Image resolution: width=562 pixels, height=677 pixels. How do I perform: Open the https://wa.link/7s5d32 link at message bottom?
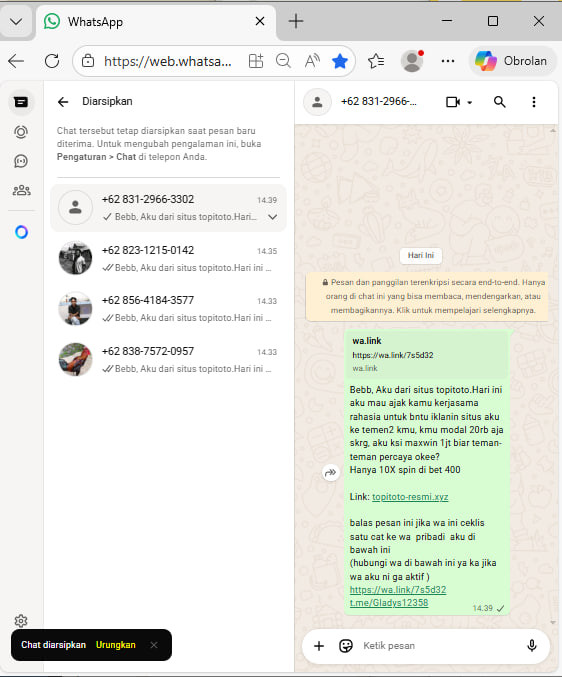pyautogui.click(x=398, y=589)
